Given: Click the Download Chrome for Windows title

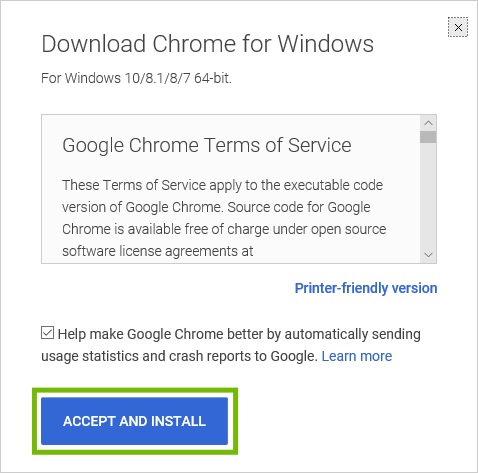Looking at the screenshot, I should pos(207,44).
